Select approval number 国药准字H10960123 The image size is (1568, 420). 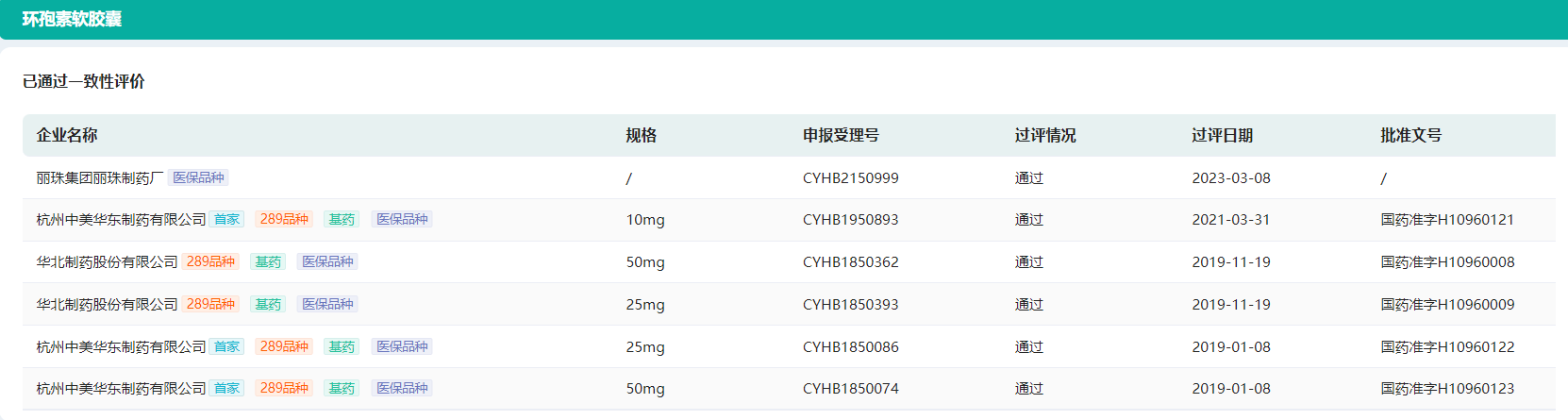click(x=1447, y=388)
